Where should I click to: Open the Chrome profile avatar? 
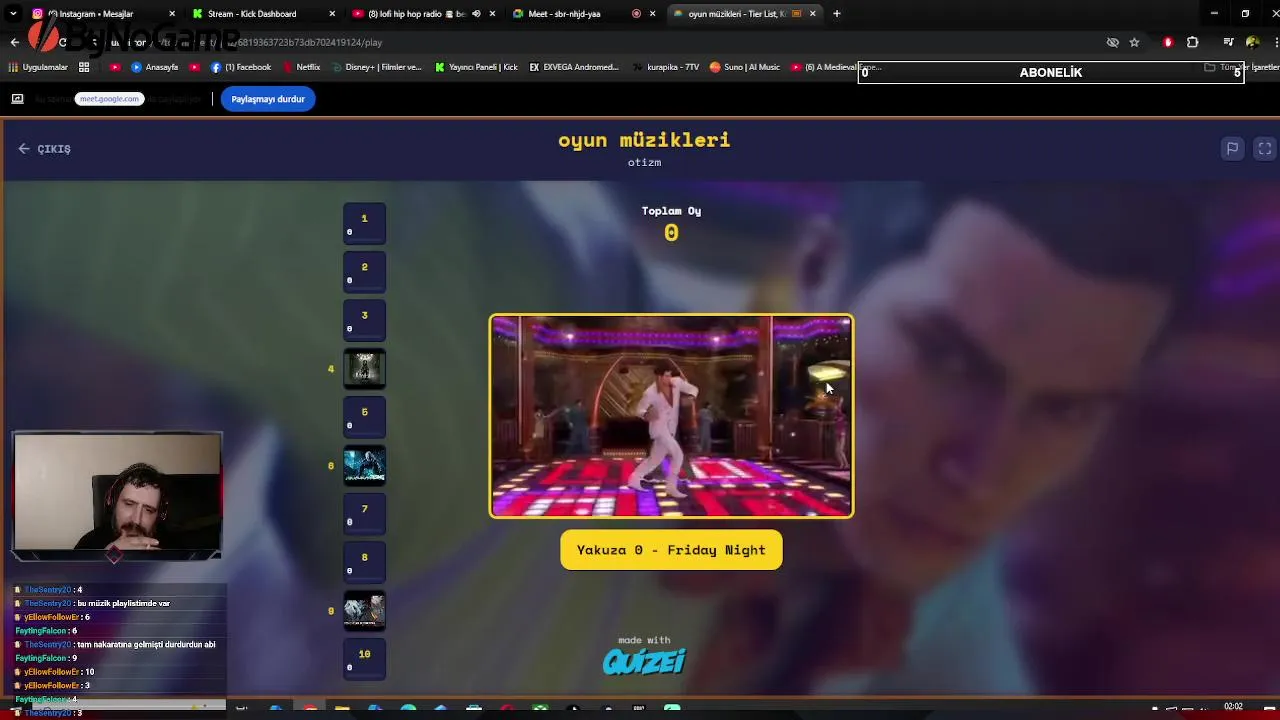1252,42
